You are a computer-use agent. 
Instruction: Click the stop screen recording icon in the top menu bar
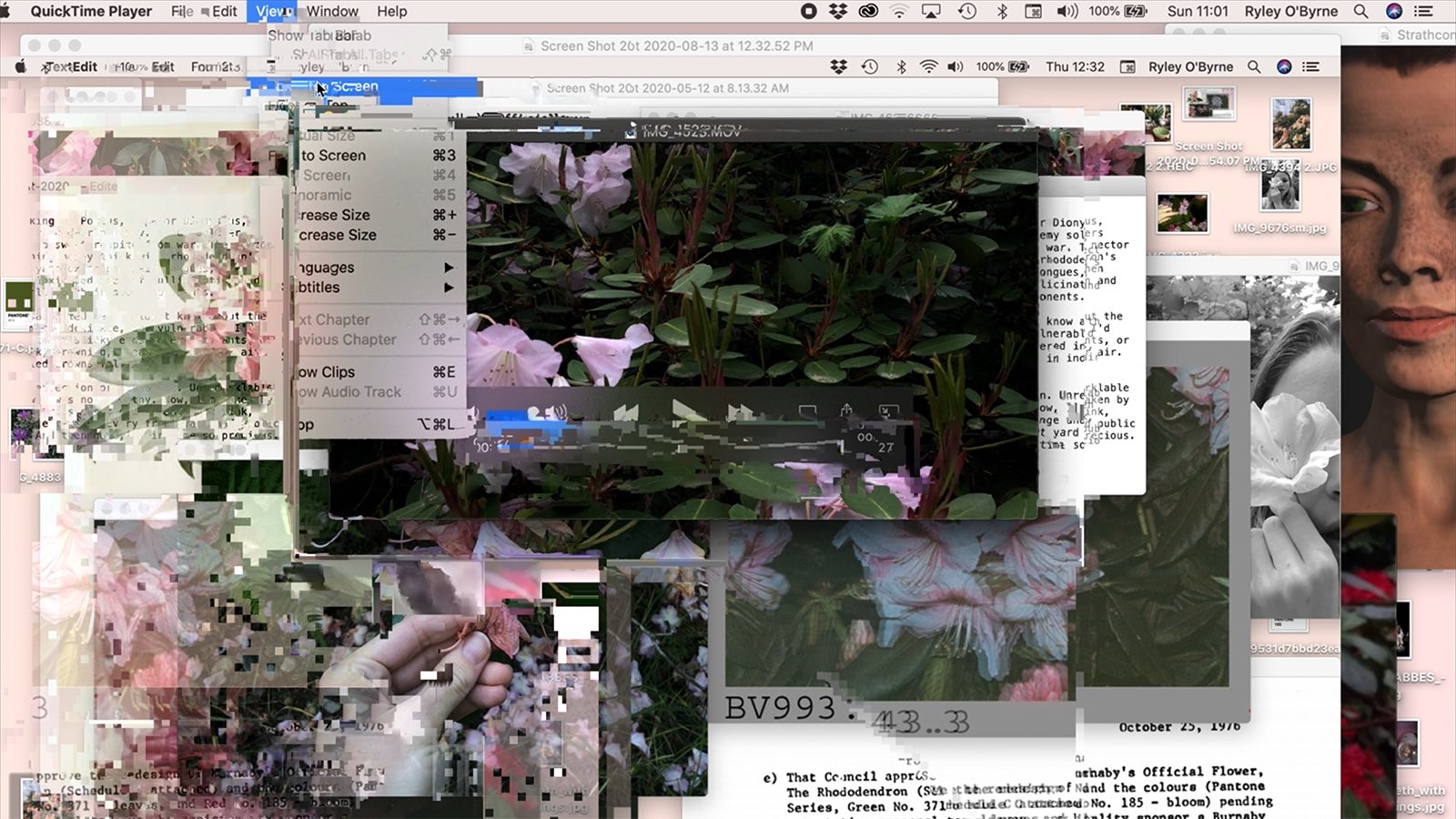(808, 11)
